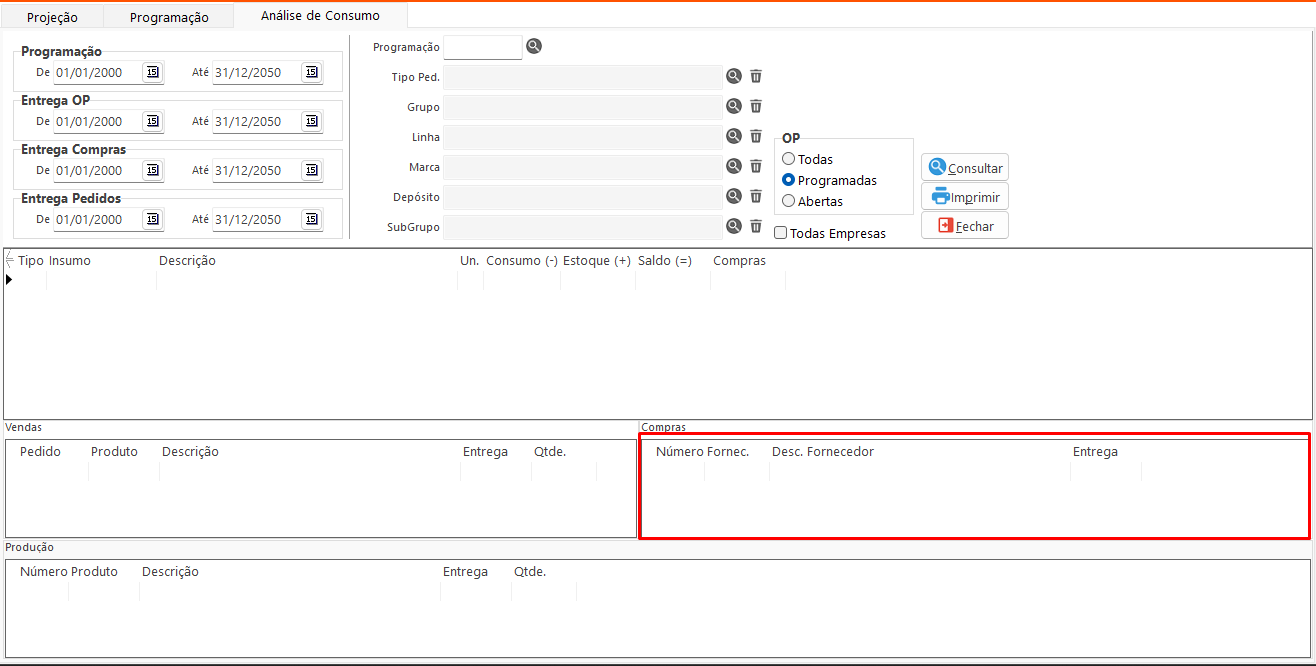Select the Abertas OP radio option

(789, 201)
